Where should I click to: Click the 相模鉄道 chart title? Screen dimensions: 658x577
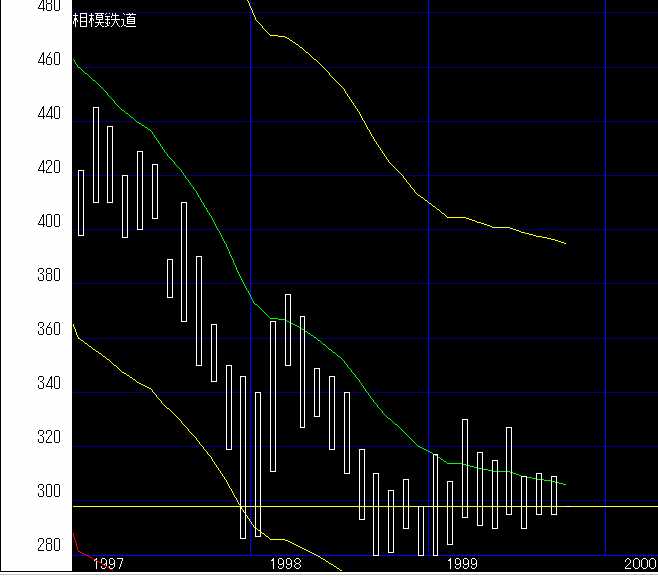[103, 19]
